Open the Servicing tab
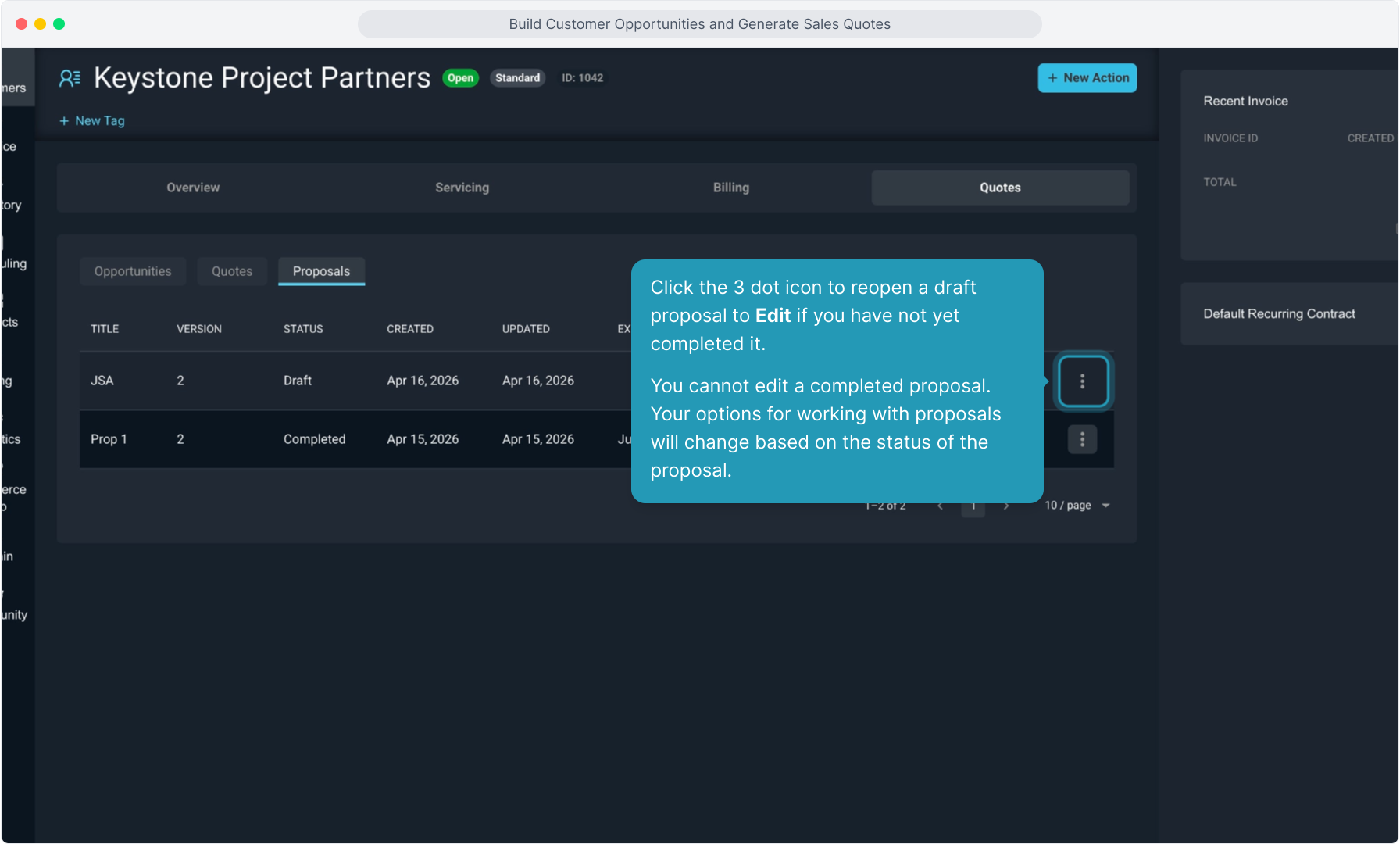The image size is (1400, 844). tap(462, 188)
